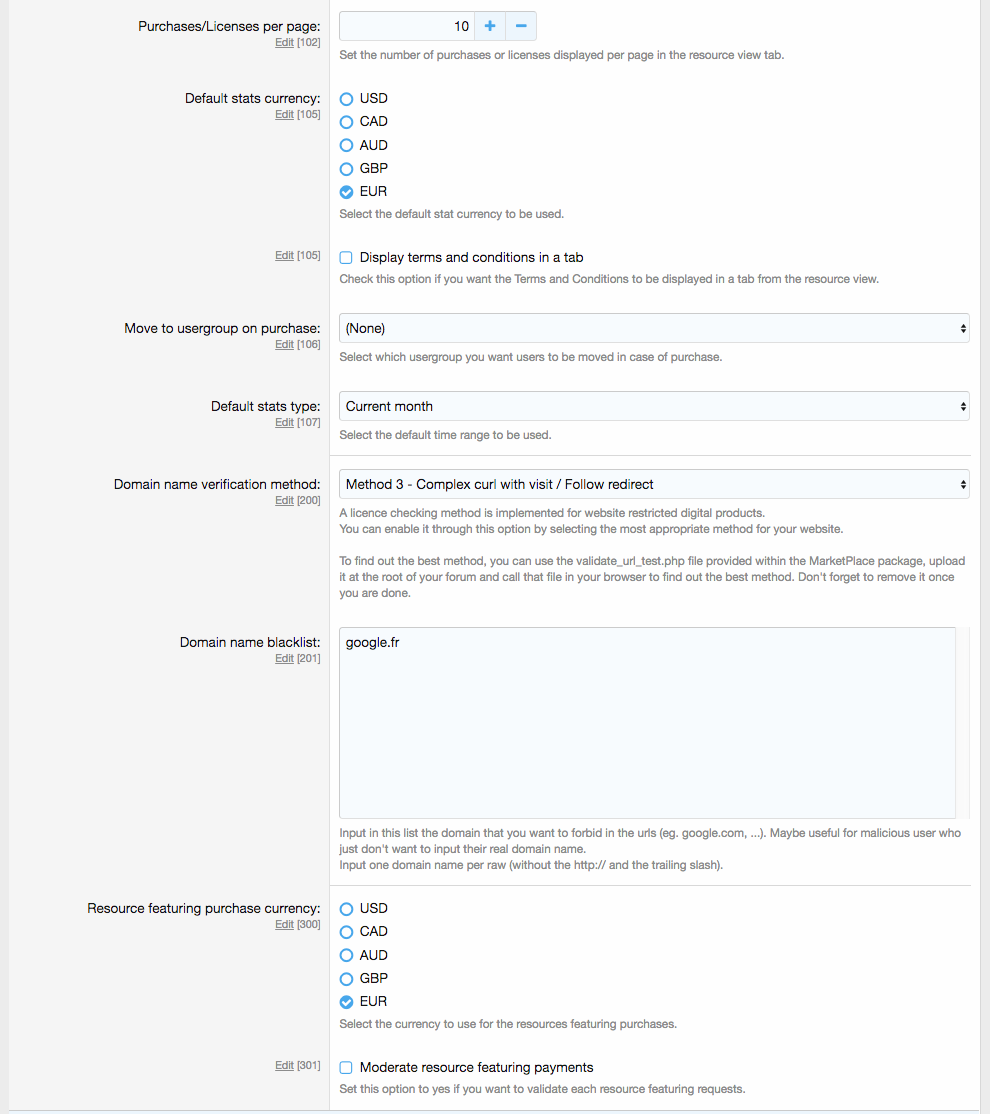Click Edit link under Purchases/Licenses per page

[284, 43]
